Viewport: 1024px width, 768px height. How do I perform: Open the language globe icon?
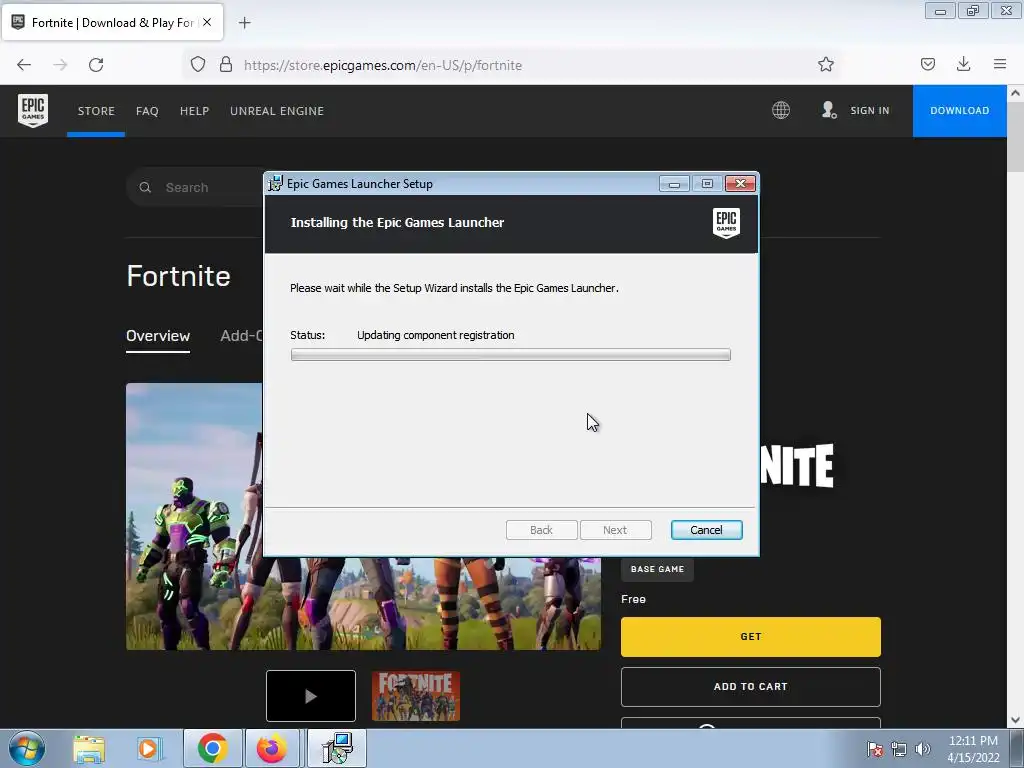(780, 110)
